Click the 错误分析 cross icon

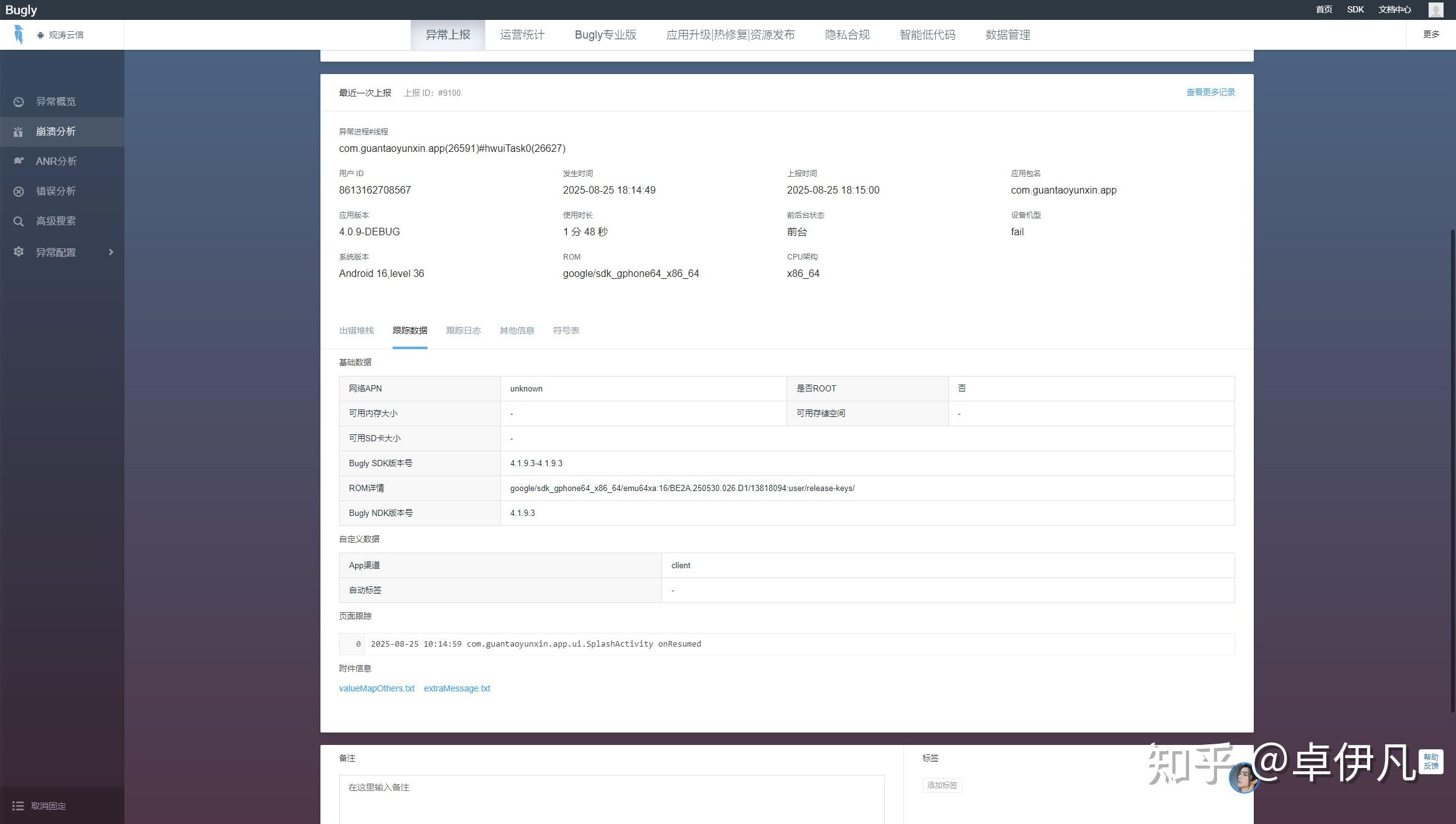click(19, 191)
